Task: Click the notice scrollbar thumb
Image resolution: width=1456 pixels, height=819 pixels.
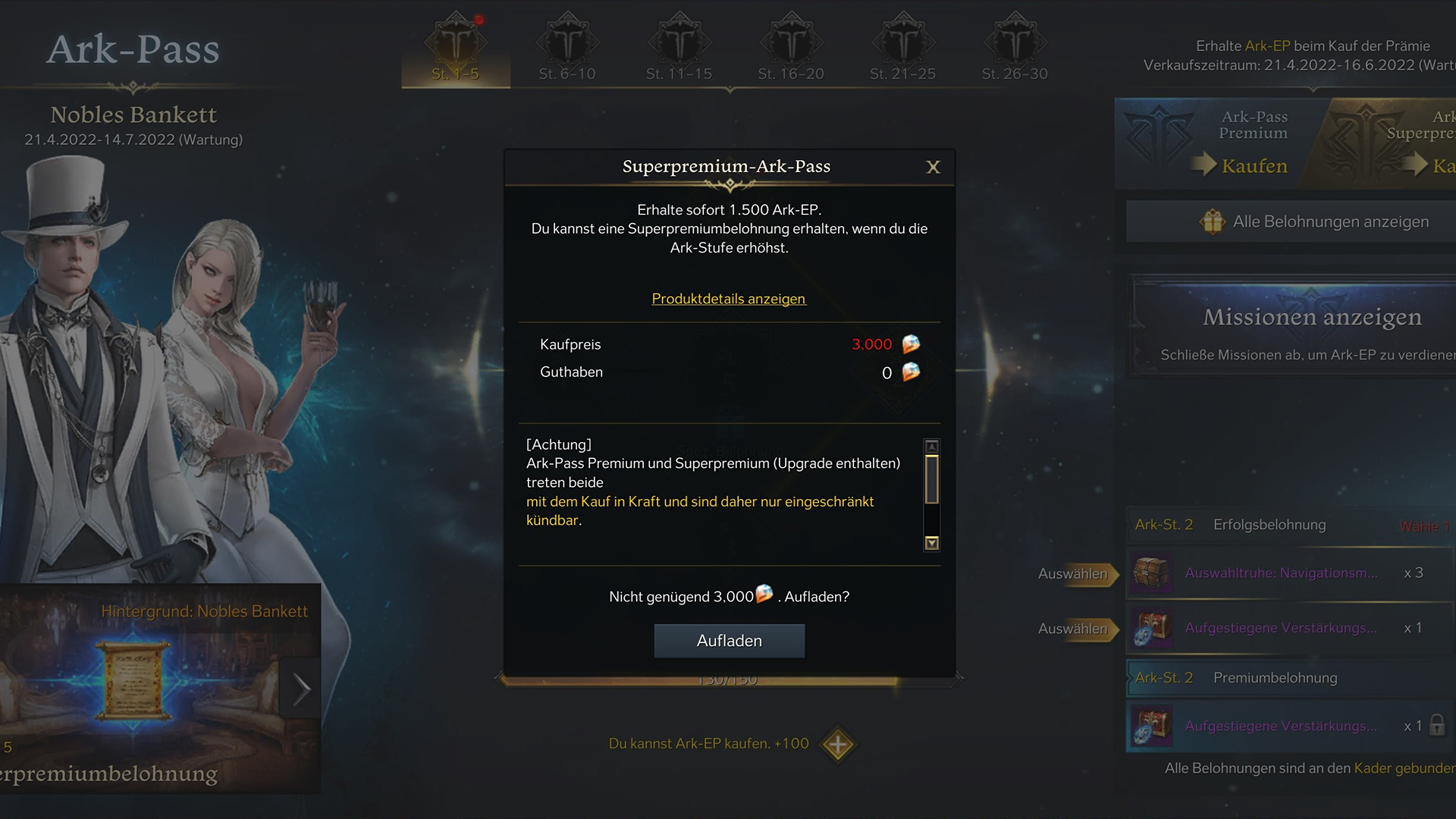Action: click(x=932, y=479)
